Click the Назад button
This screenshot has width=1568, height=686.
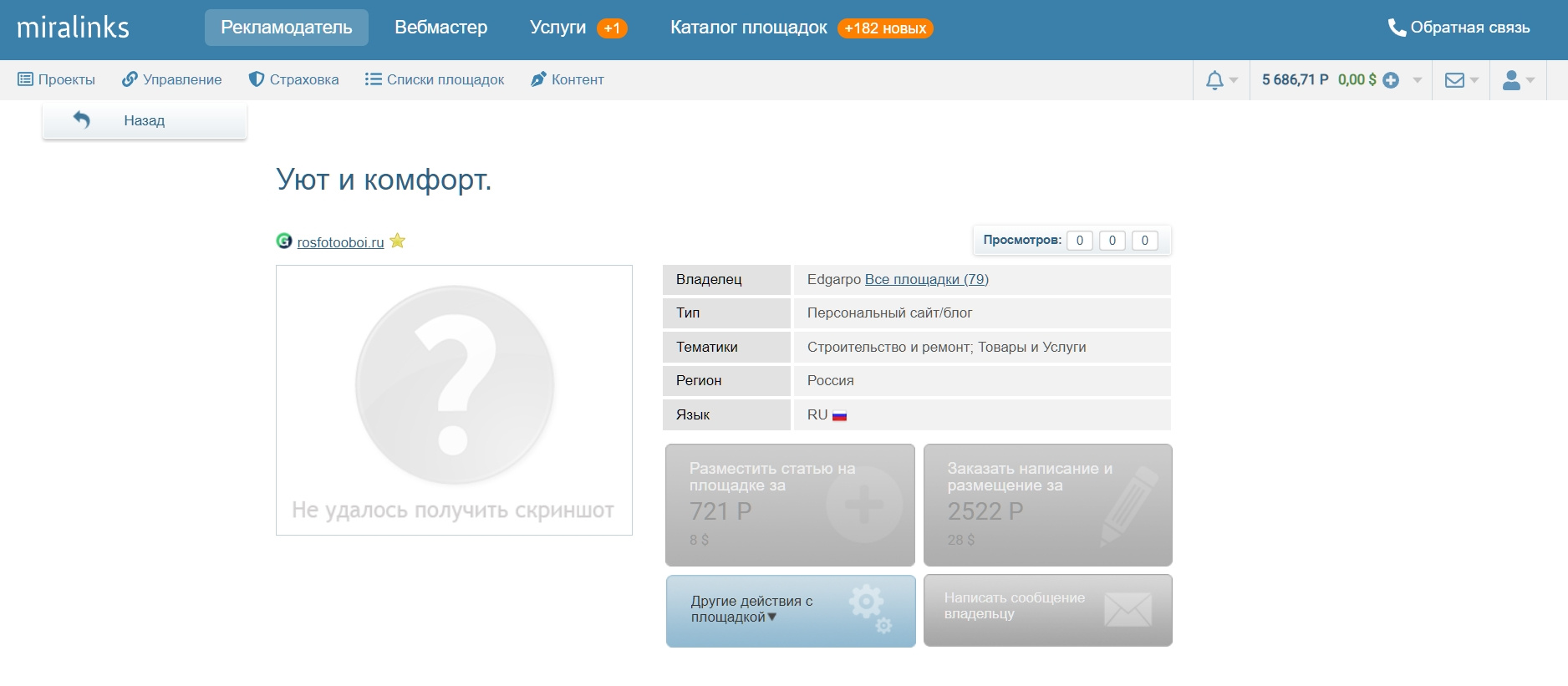point(145,120)
